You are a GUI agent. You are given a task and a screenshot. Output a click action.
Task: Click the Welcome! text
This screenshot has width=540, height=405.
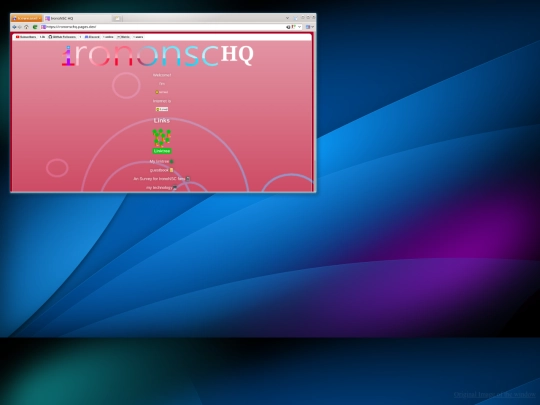(x=162, y=75)
